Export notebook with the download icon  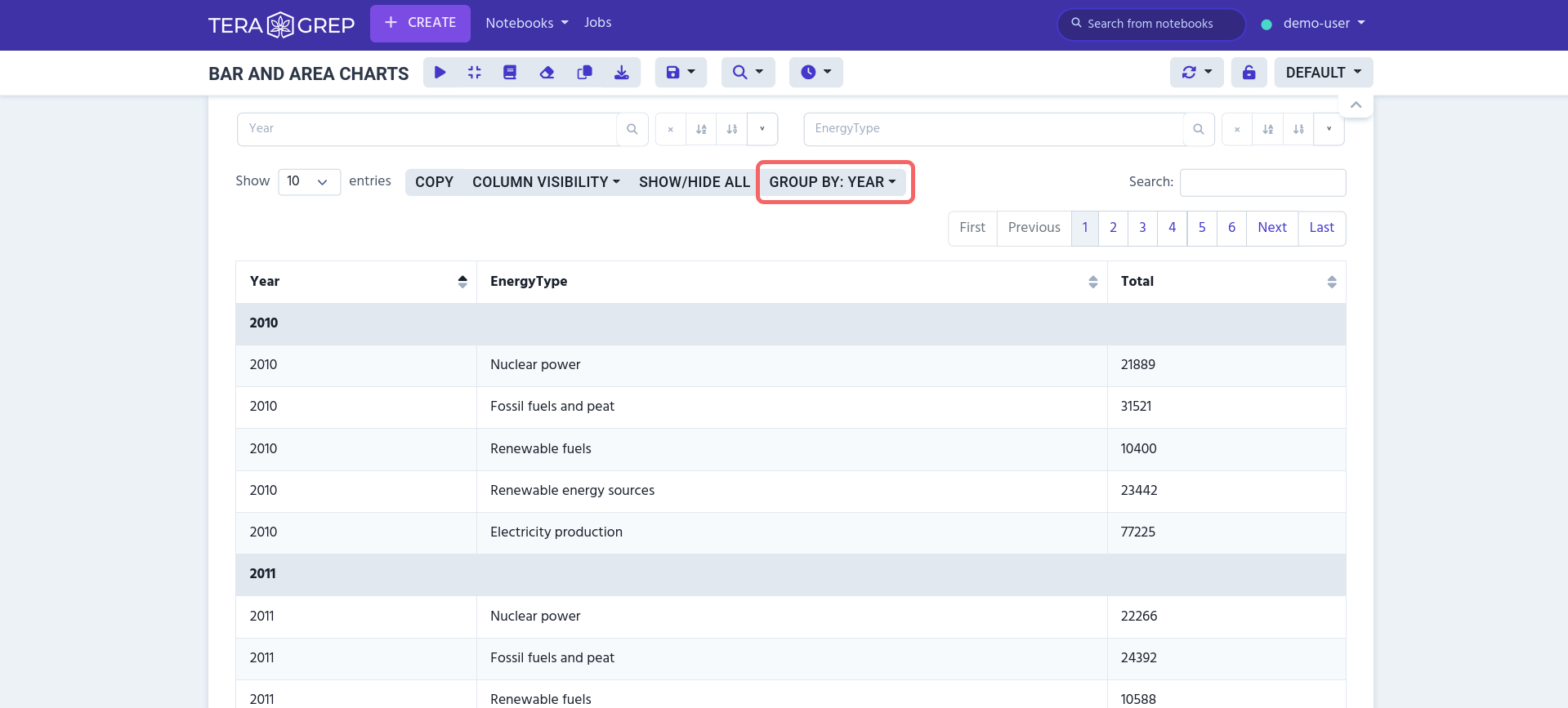[622, 73]
